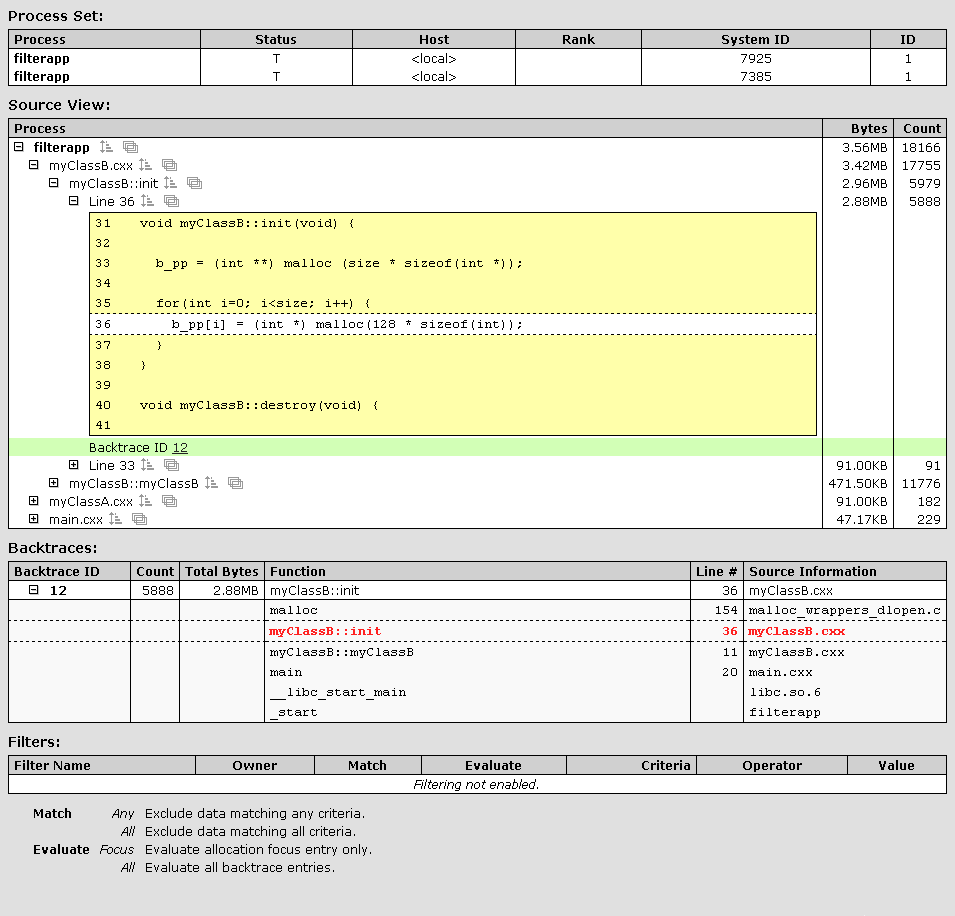This screenshot has height=916, width=955.
Task: Open Backtrace ID 12 link
Action: pyautogui.click(x=180, y=448)
